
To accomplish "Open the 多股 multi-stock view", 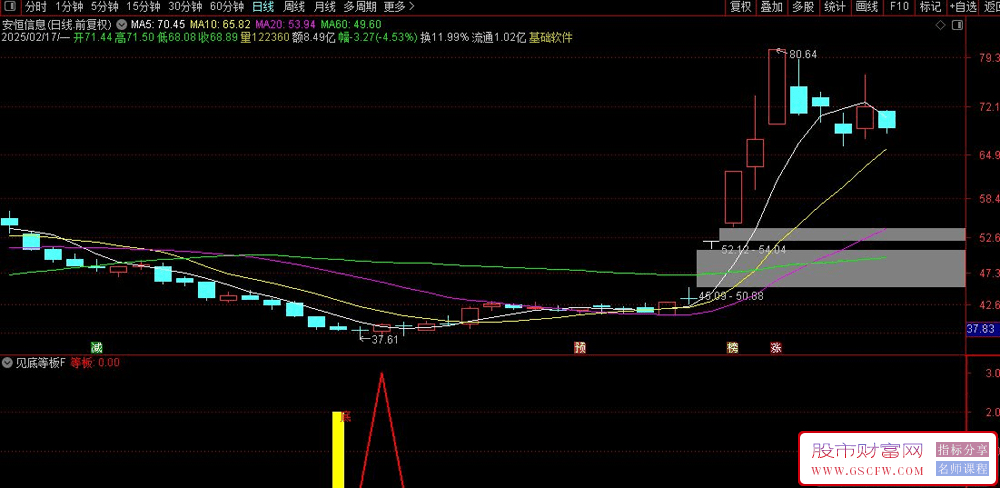I will click(x=803, y=7).
